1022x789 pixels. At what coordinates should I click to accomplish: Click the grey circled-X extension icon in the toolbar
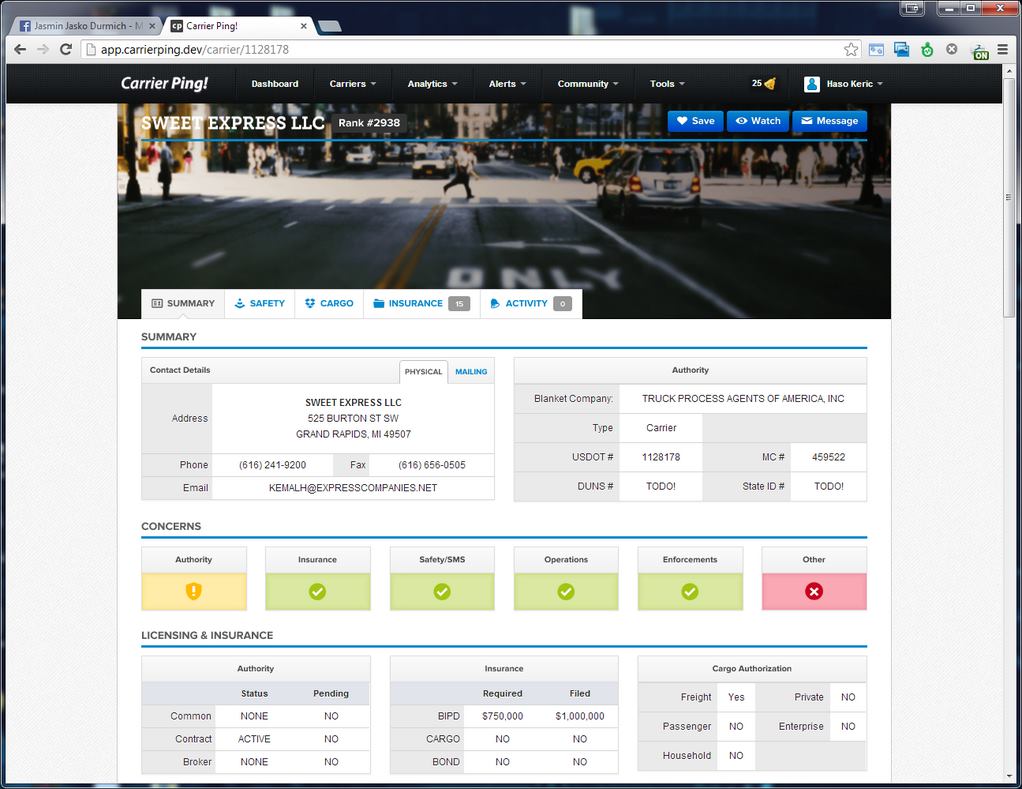click(952, 49)
